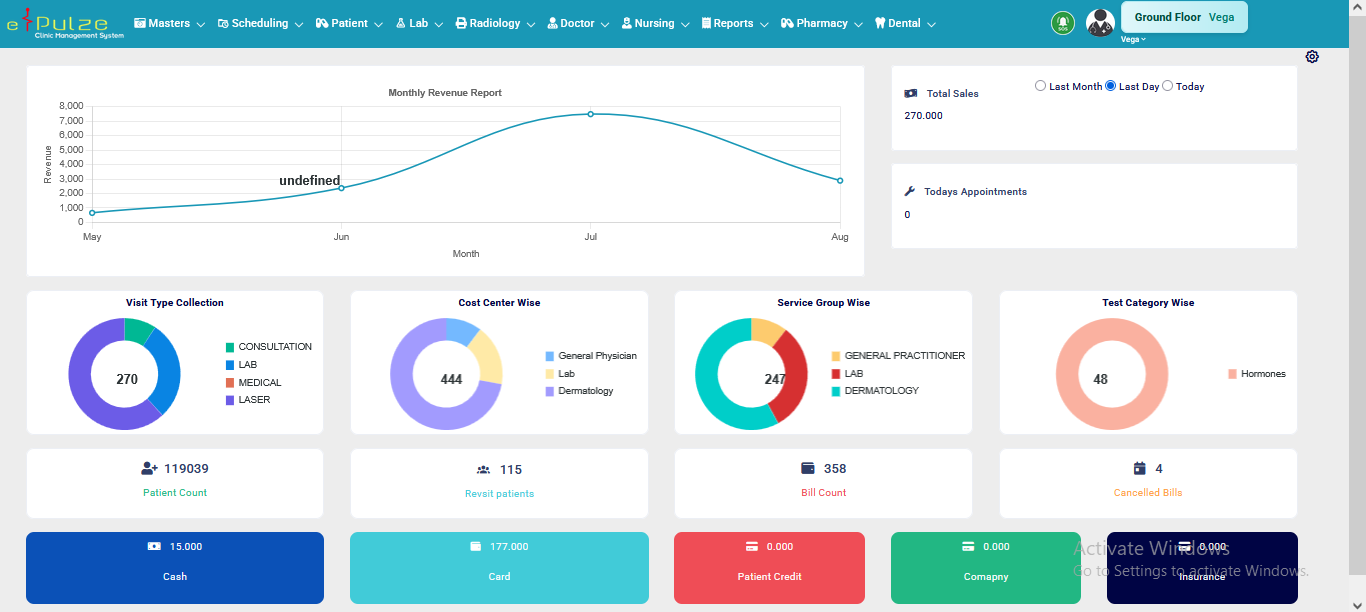
Task: Select the Today radio button
Action: coord(1168,86)
